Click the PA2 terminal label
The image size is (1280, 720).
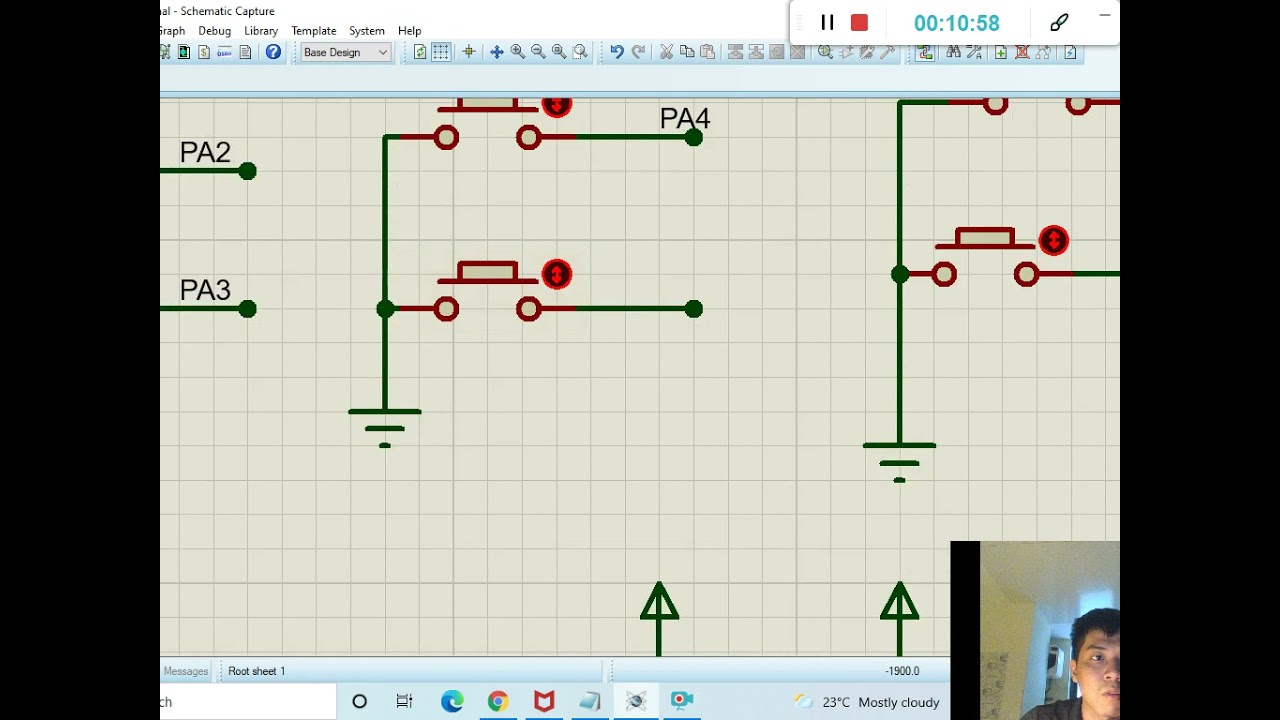(x=205, y=152)
